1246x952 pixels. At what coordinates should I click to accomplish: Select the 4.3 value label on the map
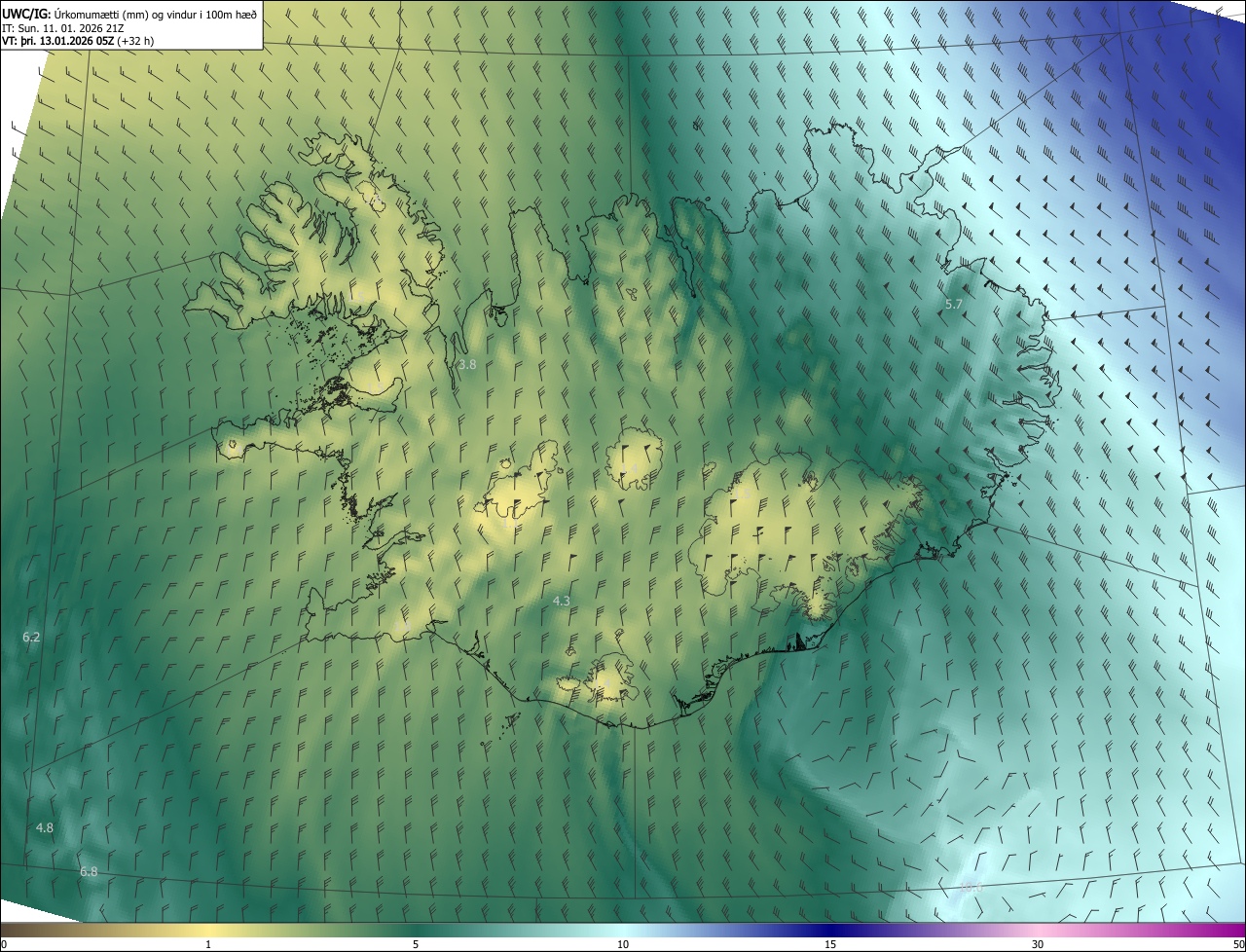pyautogui.click(x=561, y=602)
